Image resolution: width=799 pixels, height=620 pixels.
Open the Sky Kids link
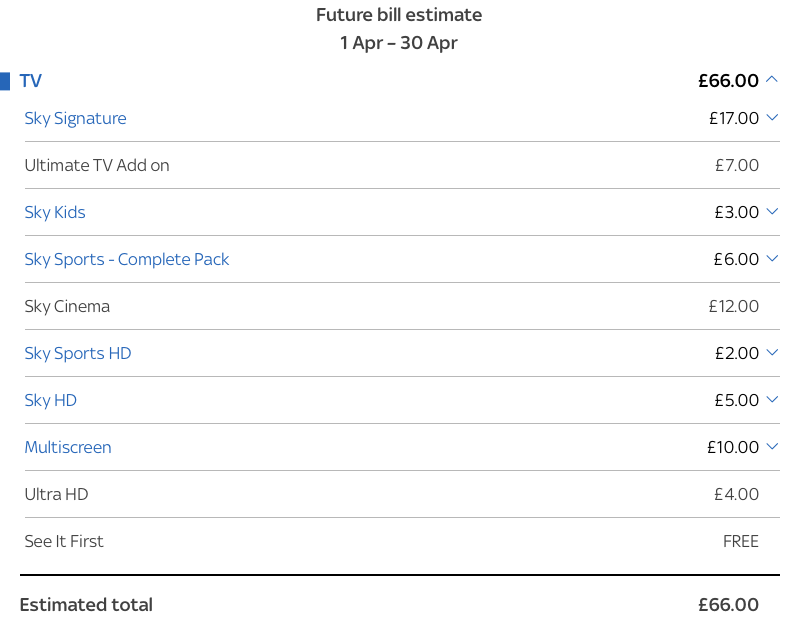tap(55, 212)
